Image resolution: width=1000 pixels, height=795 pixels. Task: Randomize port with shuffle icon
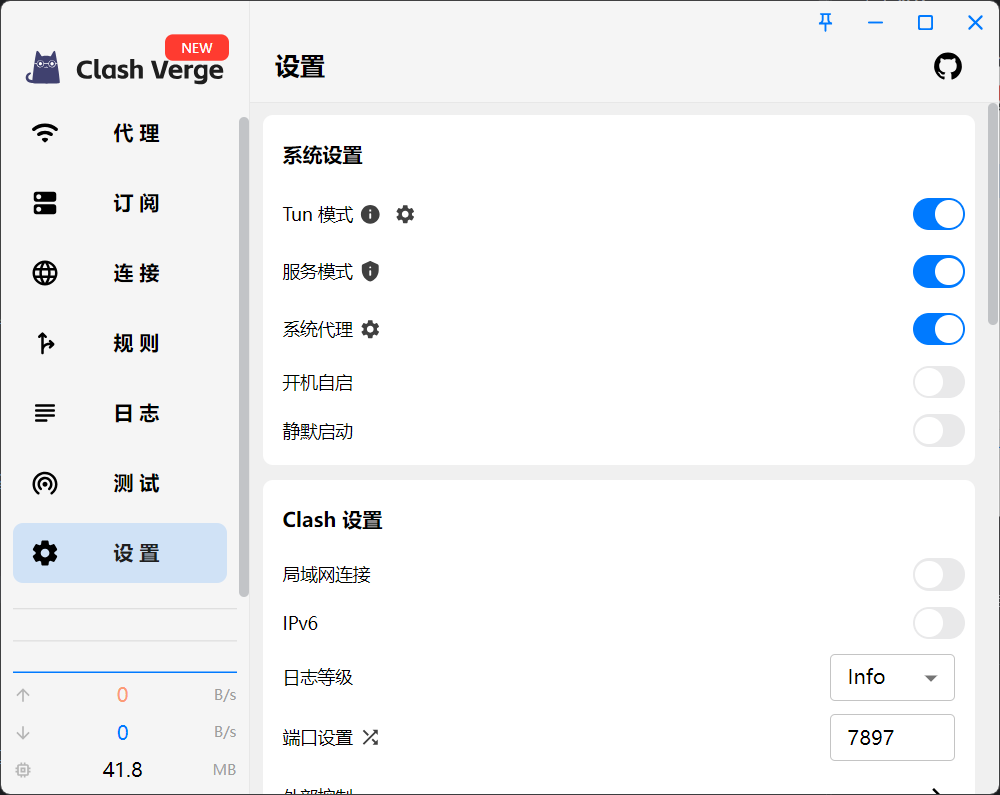[x=371, y=738]
